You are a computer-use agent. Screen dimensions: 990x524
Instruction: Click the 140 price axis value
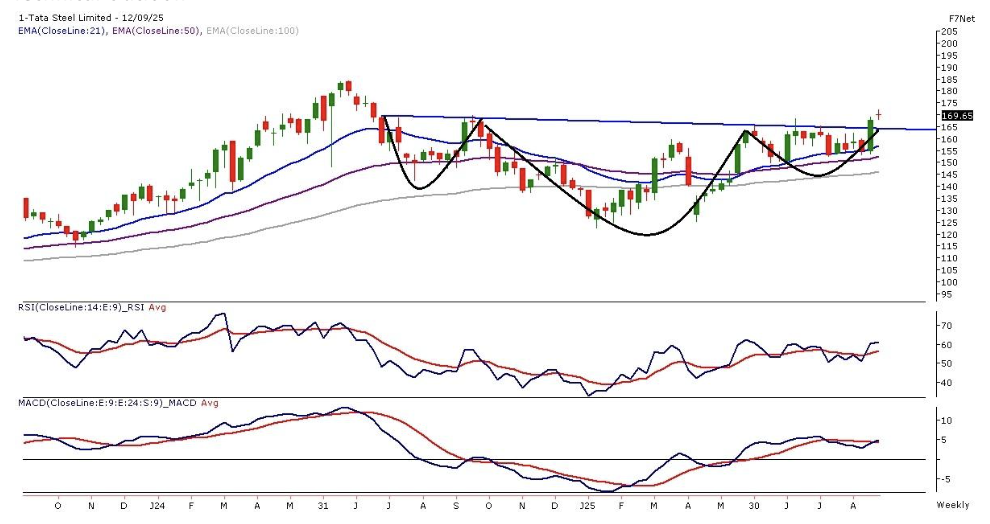949,186
